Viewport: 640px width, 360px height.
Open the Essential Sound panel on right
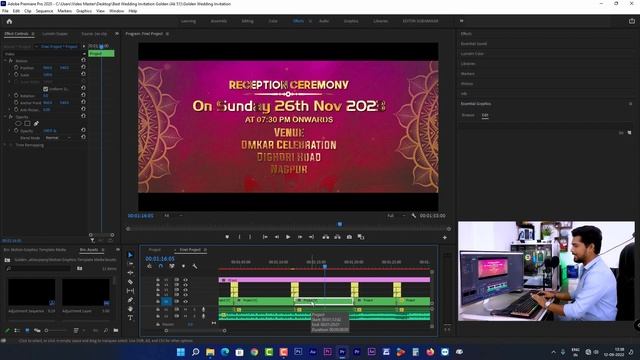(x=474, y=44)
